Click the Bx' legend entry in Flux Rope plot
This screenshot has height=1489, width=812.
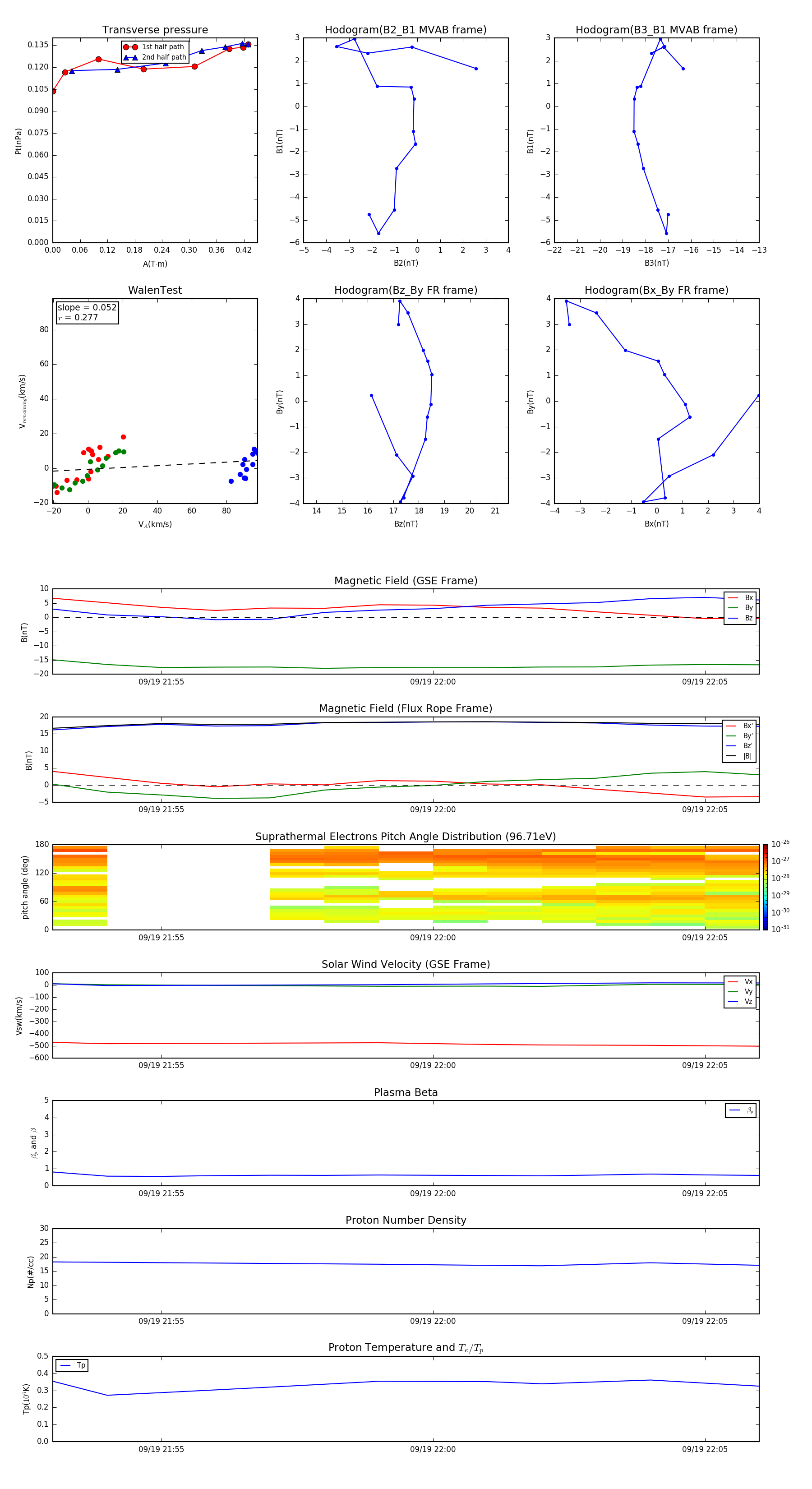point(740,726)
